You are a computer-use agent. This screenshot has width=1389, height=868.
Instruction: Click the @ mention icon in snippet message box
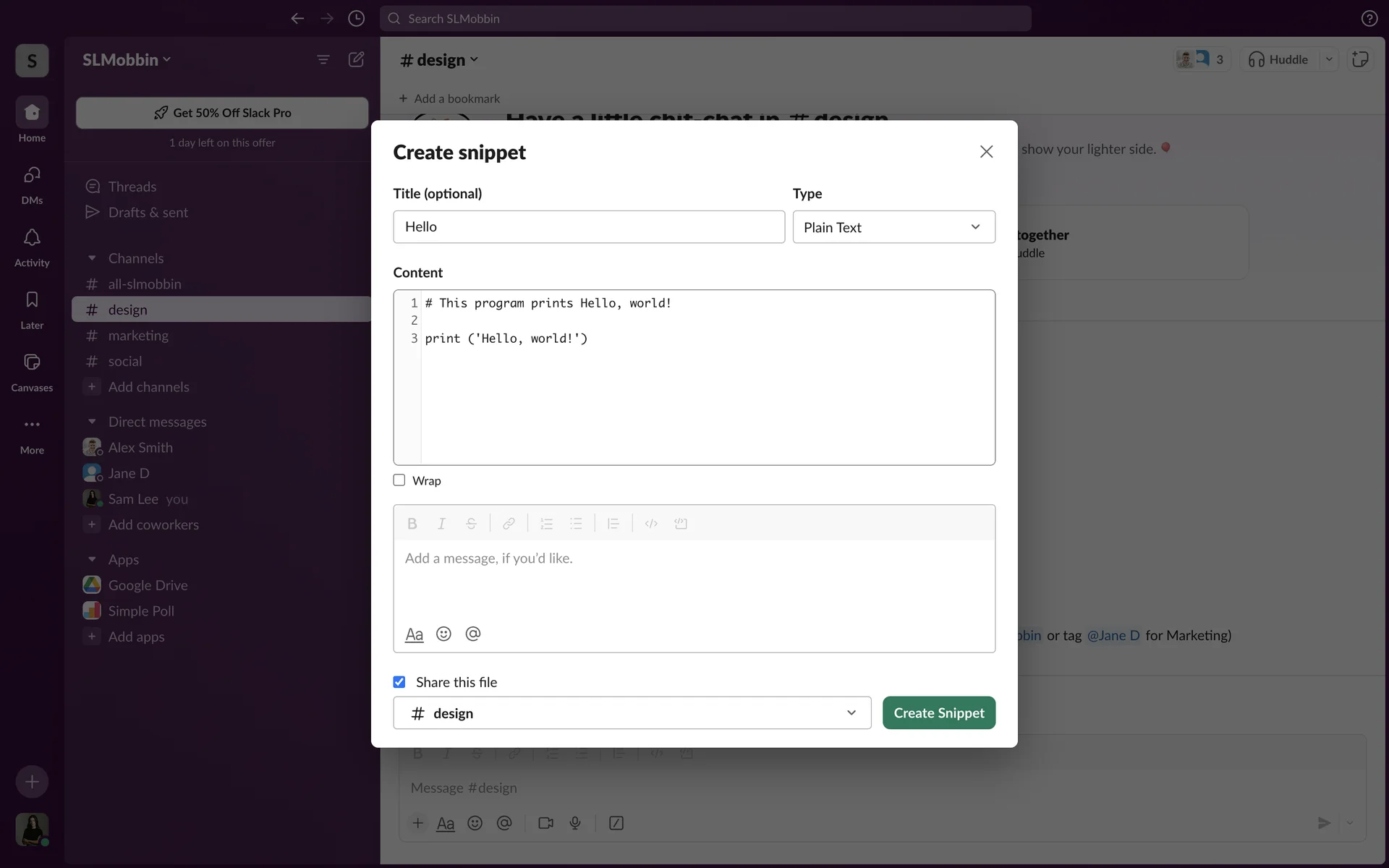(x=473, y=634)
